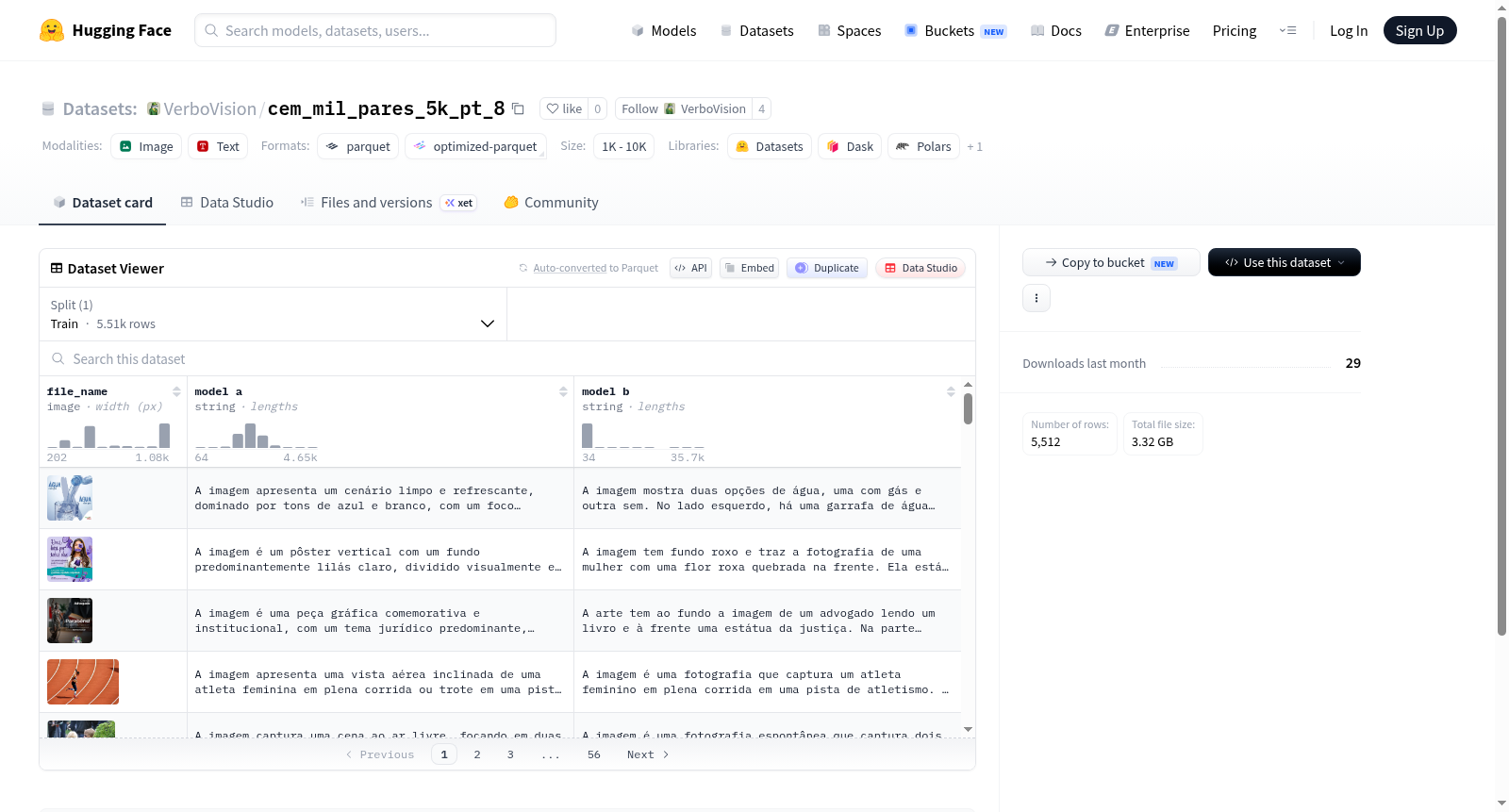Open the purple poster image thumbnail
Screen dimensions: 1509x812
tap(70, 559)
